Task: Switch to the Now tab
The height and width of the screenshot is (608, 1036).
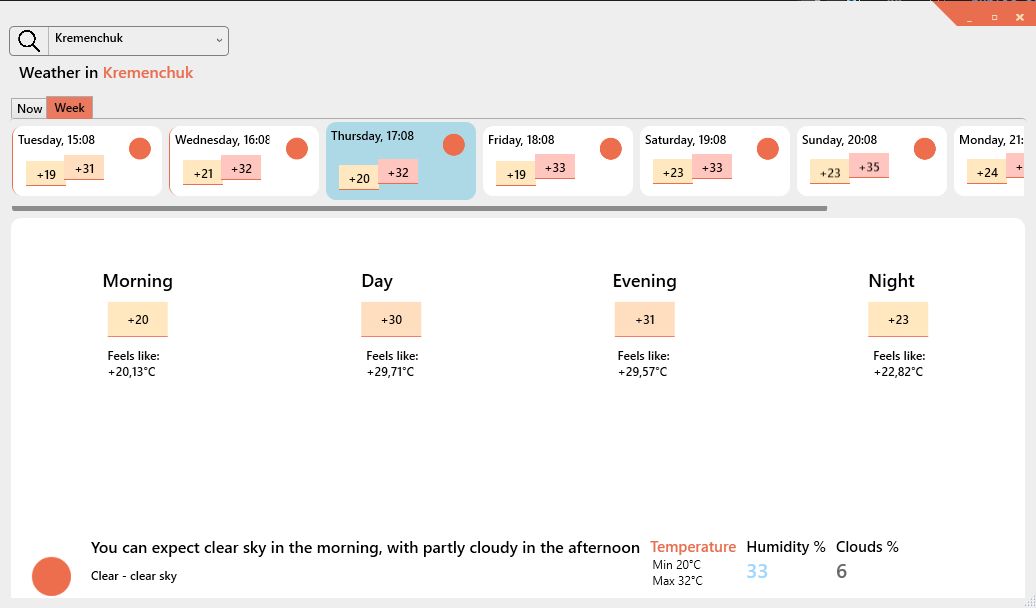Action: coord(29,108)
